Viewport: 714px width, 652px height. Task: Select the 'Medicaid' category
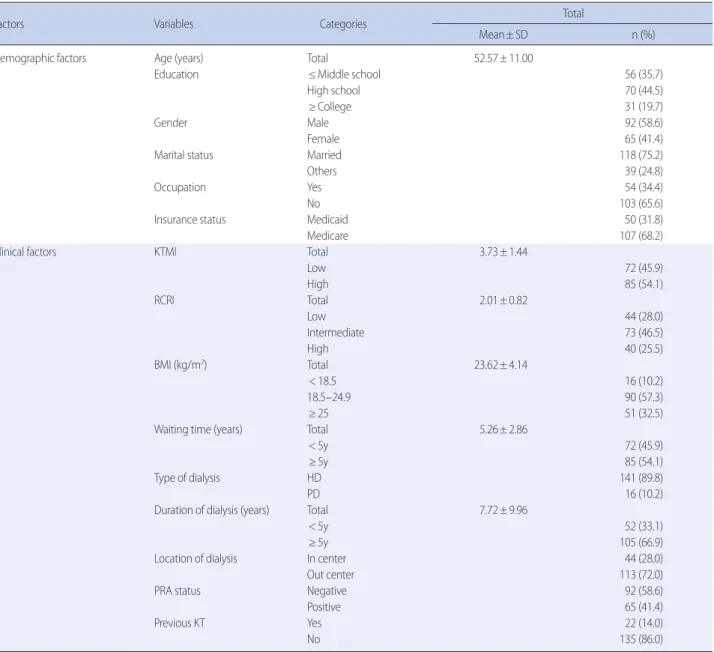(327, 220)
